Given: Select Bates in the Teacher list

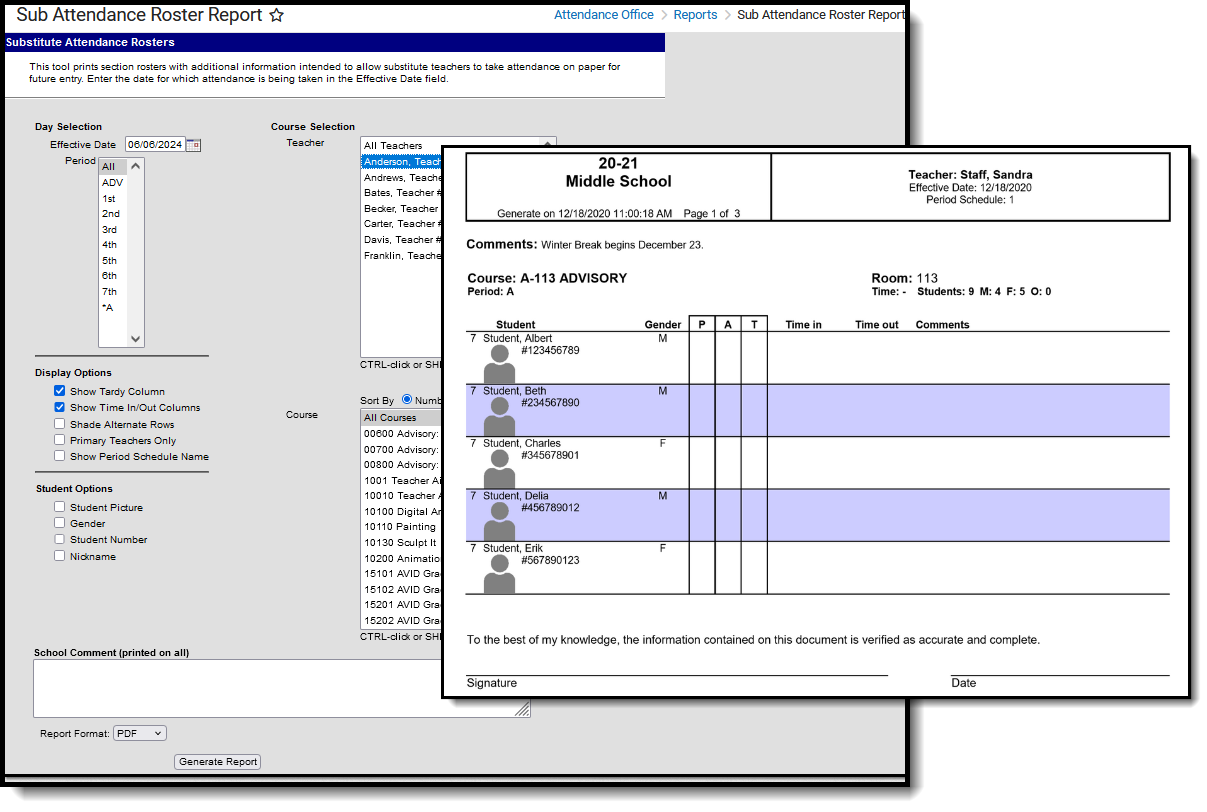Looking at the screenshot, I should click(402, 193).
